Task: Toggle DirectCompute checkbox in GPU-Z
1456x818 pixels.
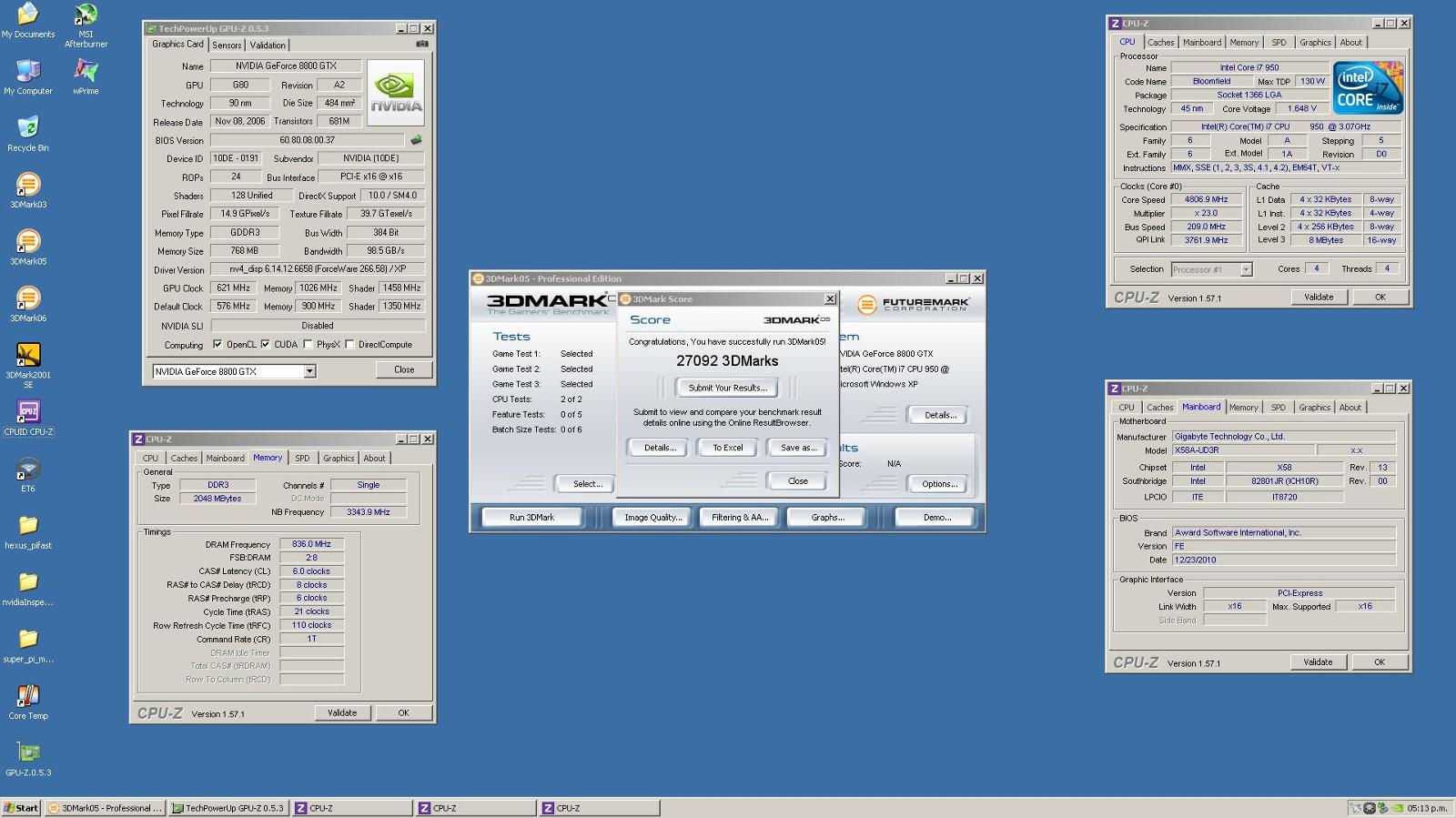Action: pos(349,345)
